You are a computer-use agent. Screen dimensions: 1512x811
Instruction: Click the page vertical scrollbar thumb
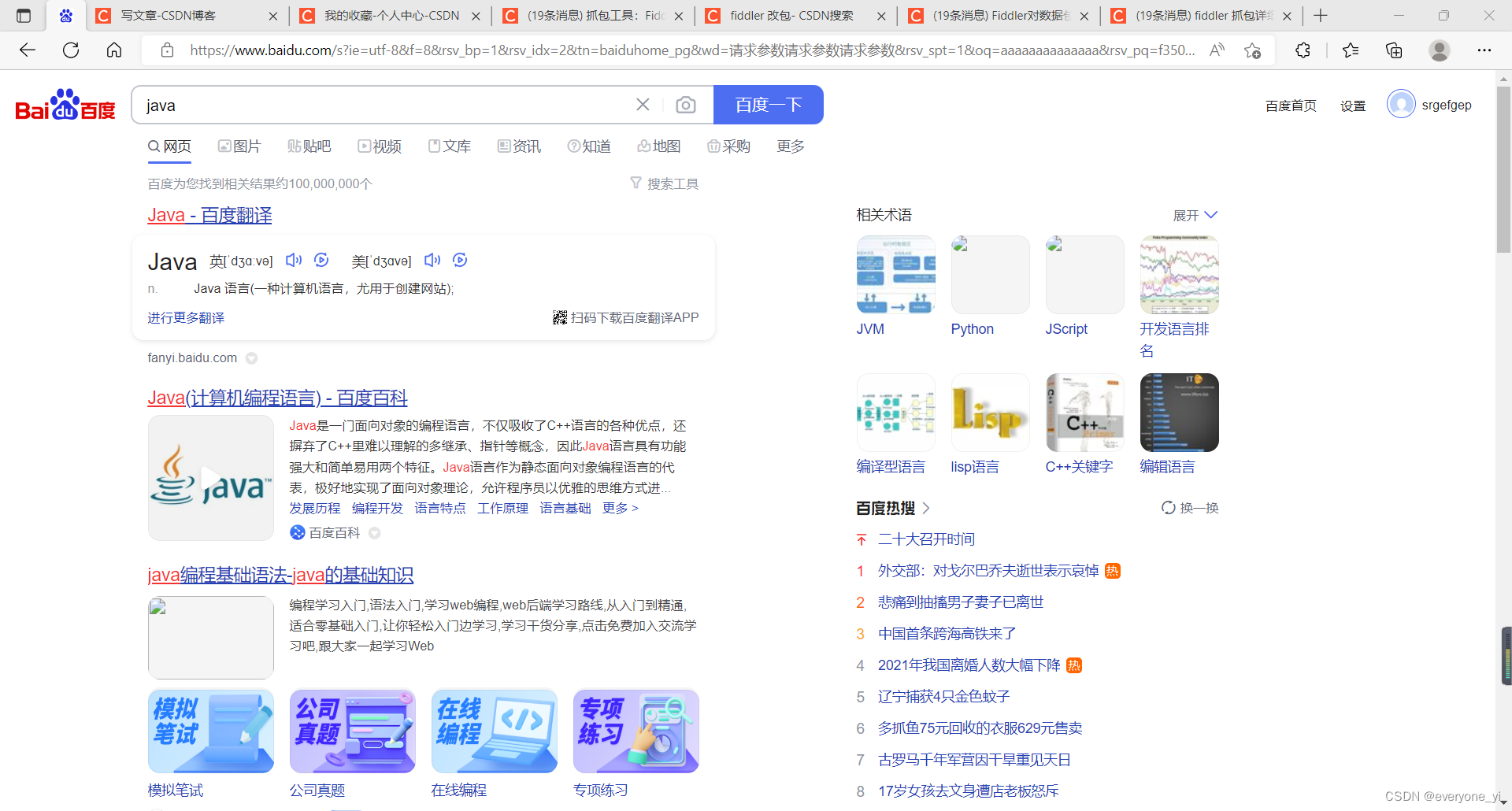tap(1503, 169)
